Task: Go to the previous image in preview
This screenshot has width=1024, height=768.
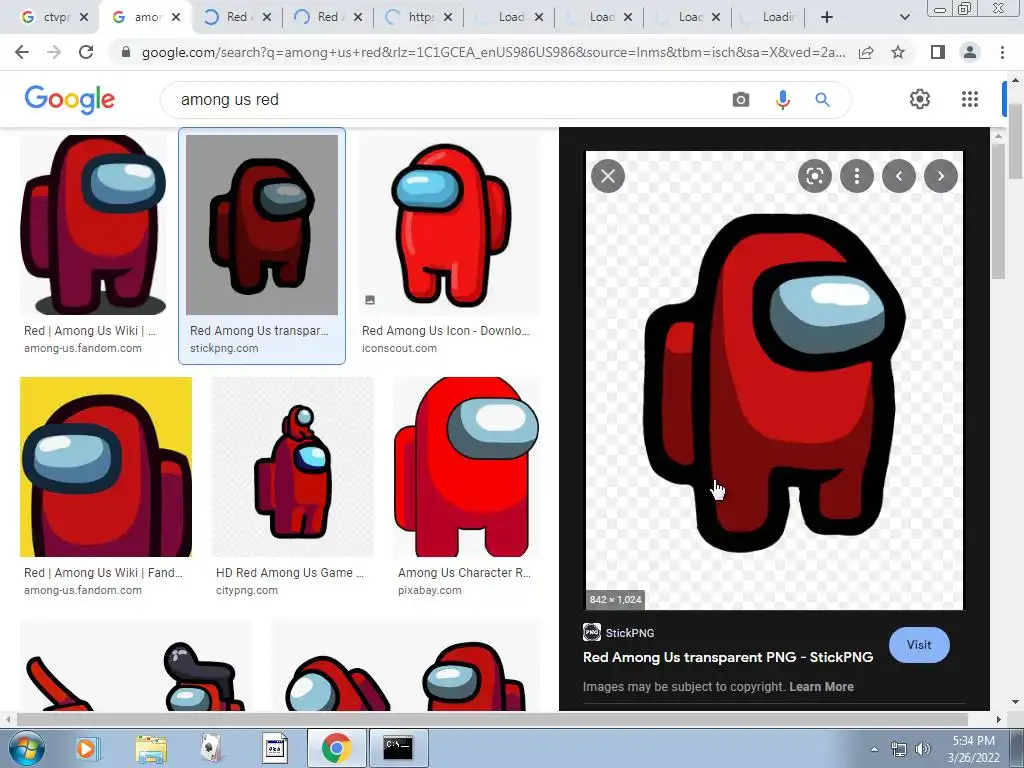Action: 899,176
